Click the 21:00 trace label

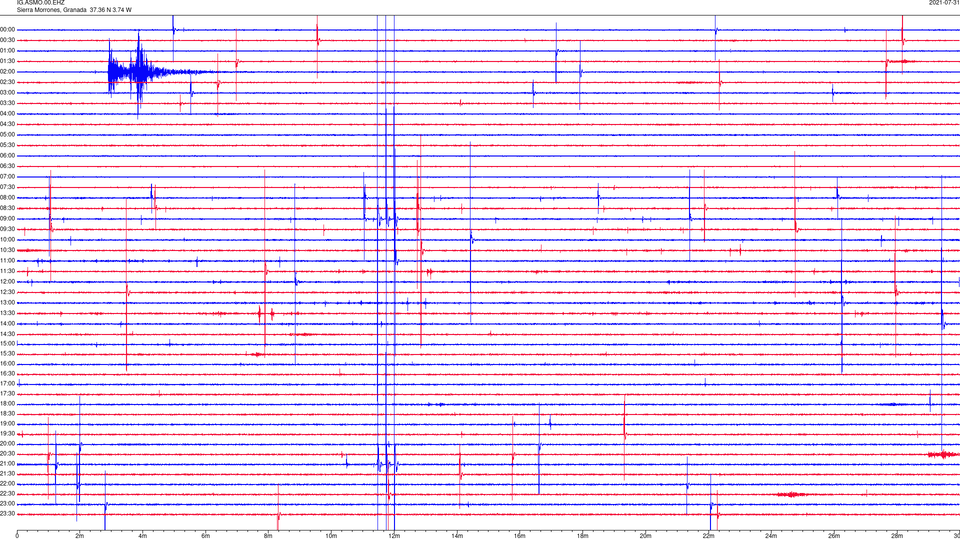click(x=7, y=463)
